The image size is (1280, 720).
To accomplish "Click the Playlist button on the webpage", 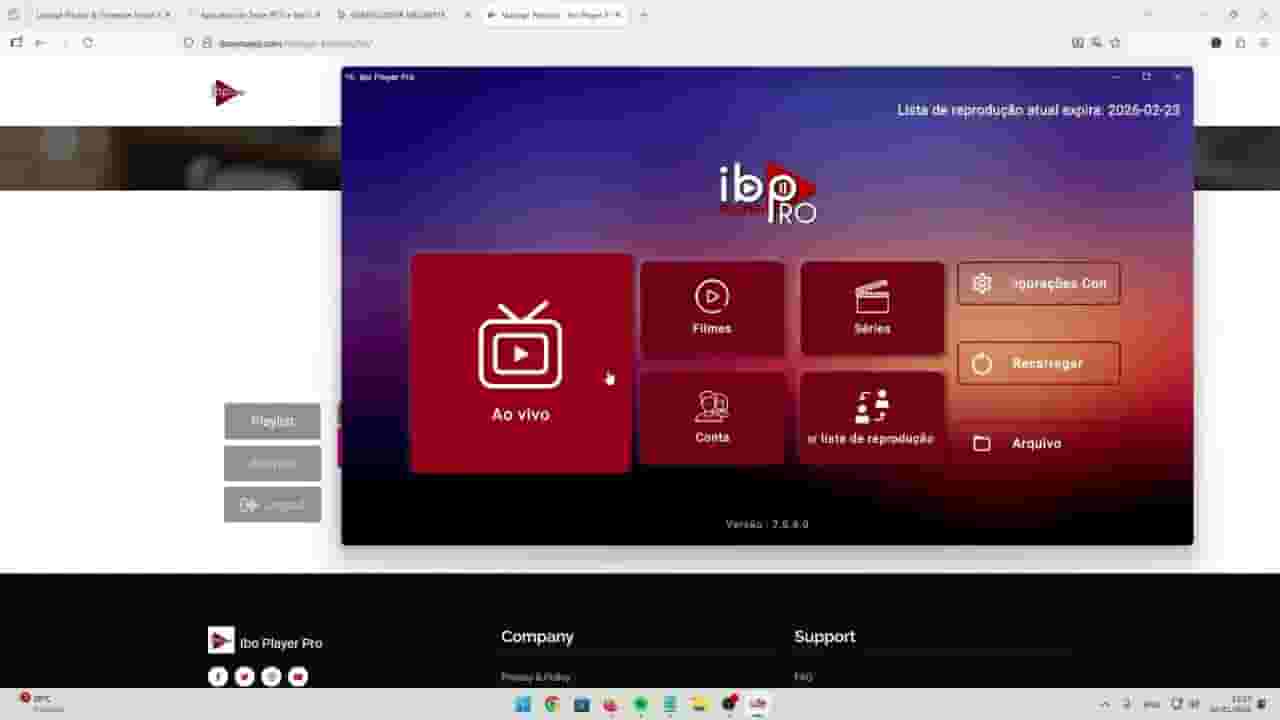I will 273,421.
